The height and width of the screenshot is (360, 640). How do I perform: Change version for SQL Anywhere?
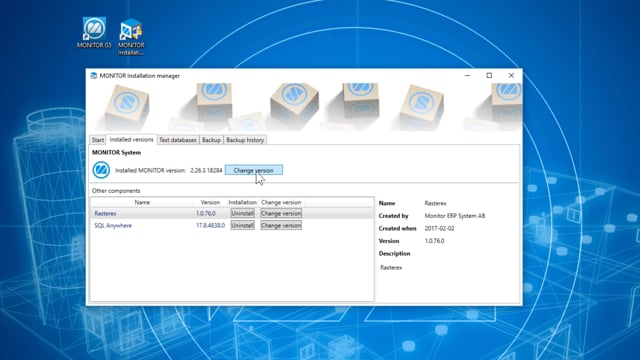click(x=281, y=225)
